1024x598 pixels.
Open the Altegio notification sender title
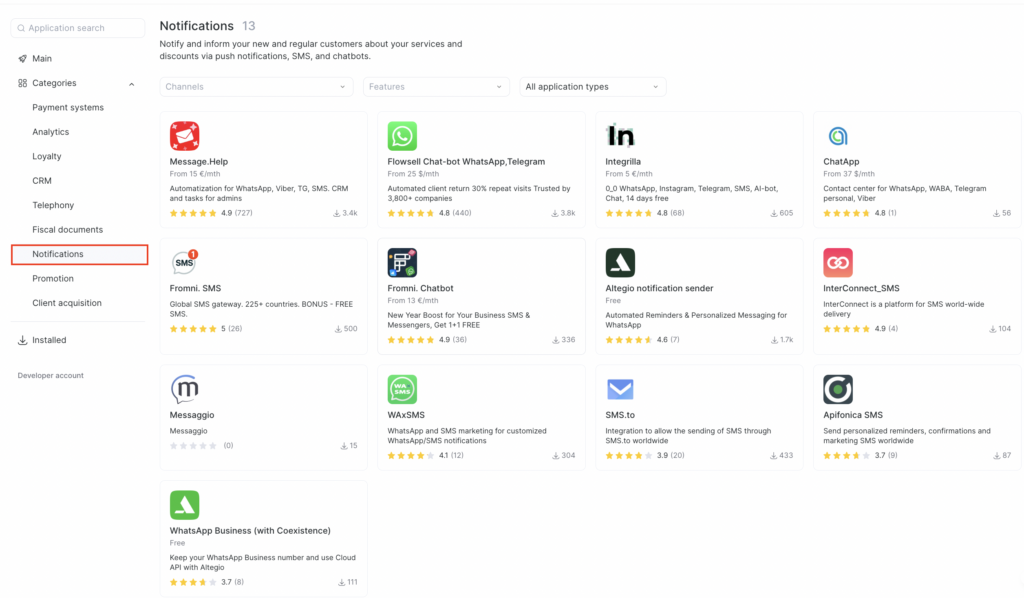[659, 288]
